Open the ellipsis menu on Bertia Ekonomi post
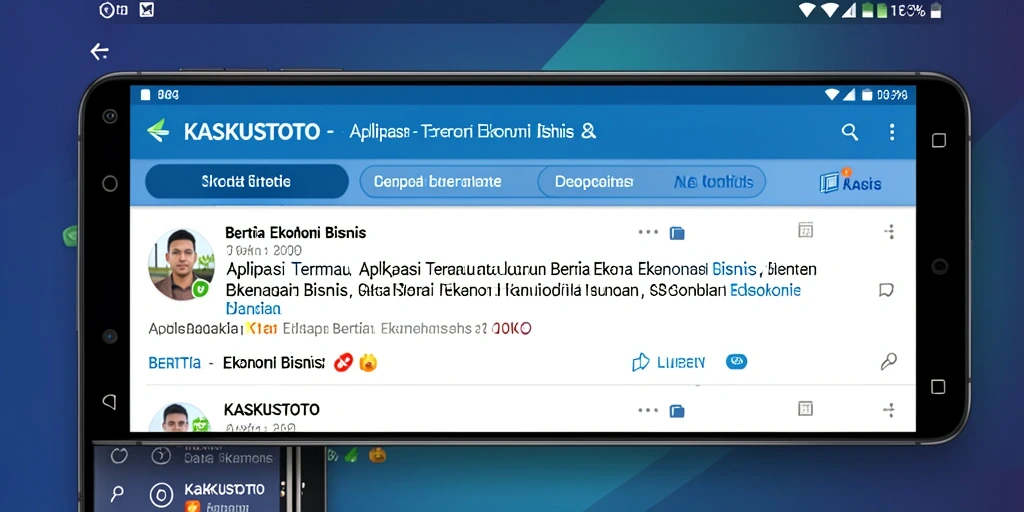The width and height of the screenshot is (1024, 512). click(648, 232)
